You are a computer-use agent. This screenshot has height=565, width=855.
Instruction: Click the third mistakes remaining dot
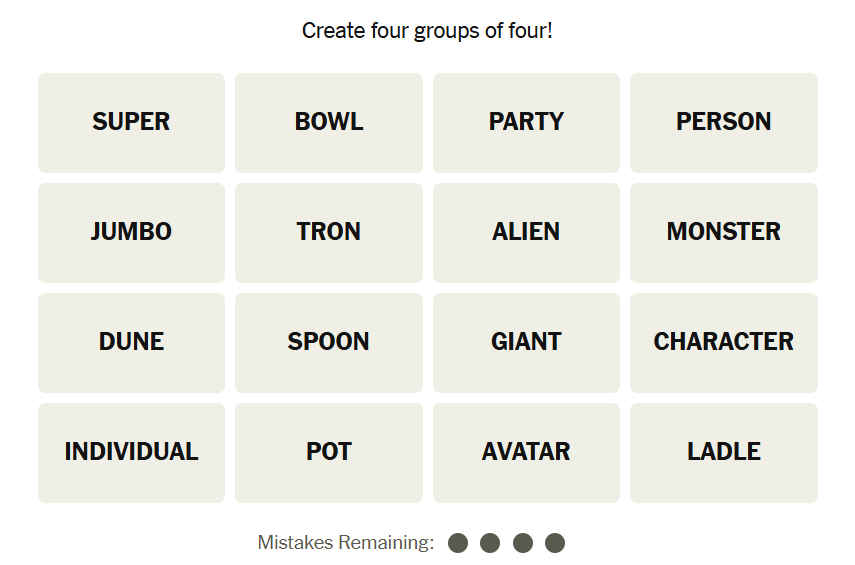point(522,543)
